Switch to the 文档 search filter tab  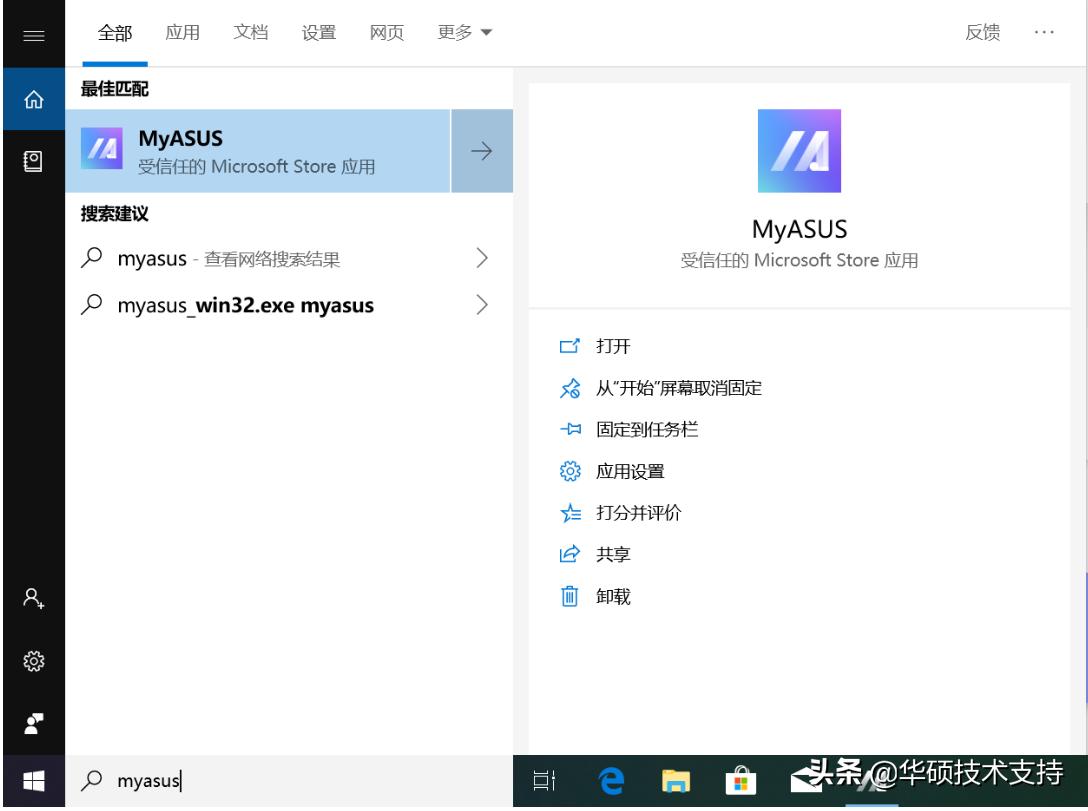pos(250,32)
